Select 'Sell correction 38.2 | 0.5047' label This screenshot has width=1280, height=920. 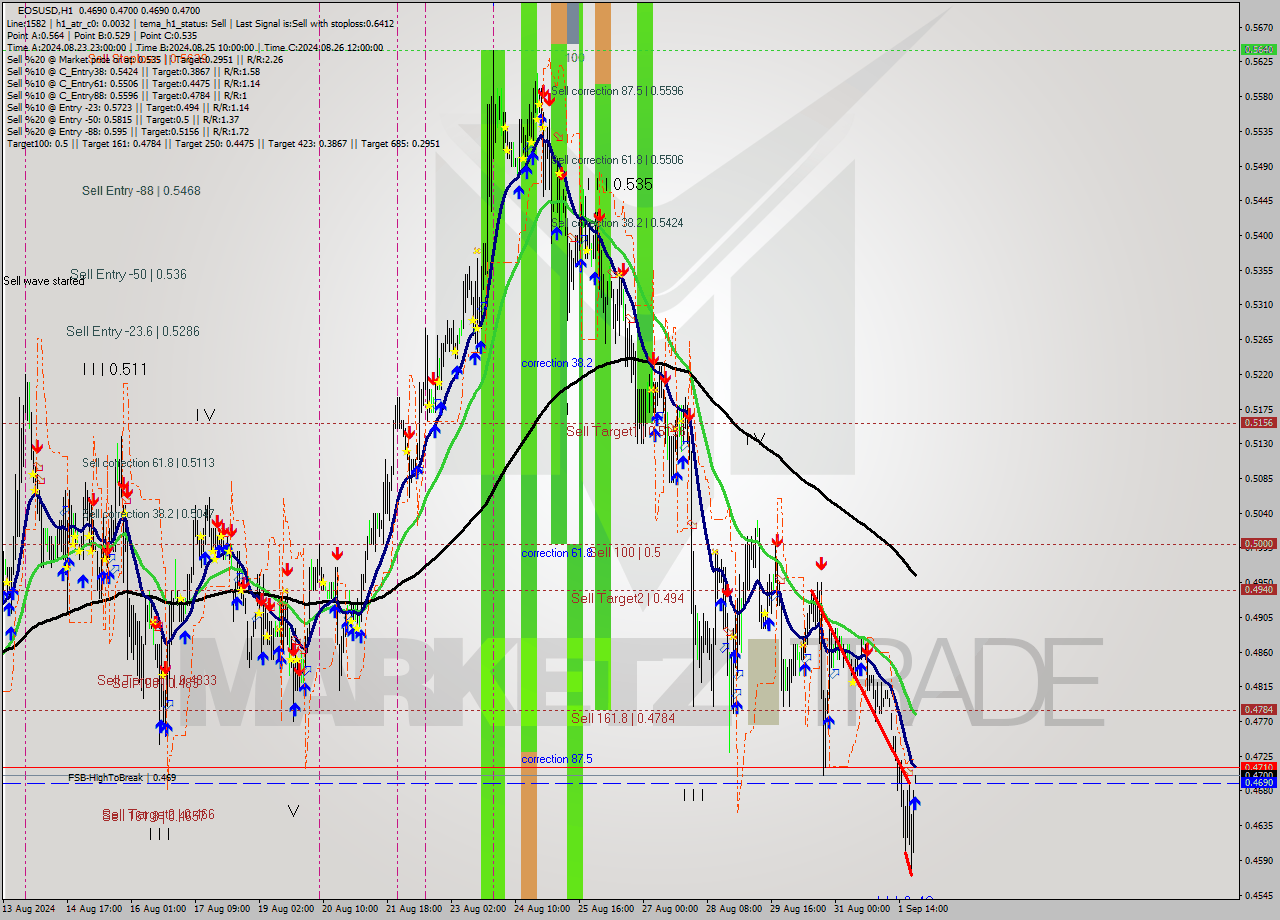pos(148,514)
